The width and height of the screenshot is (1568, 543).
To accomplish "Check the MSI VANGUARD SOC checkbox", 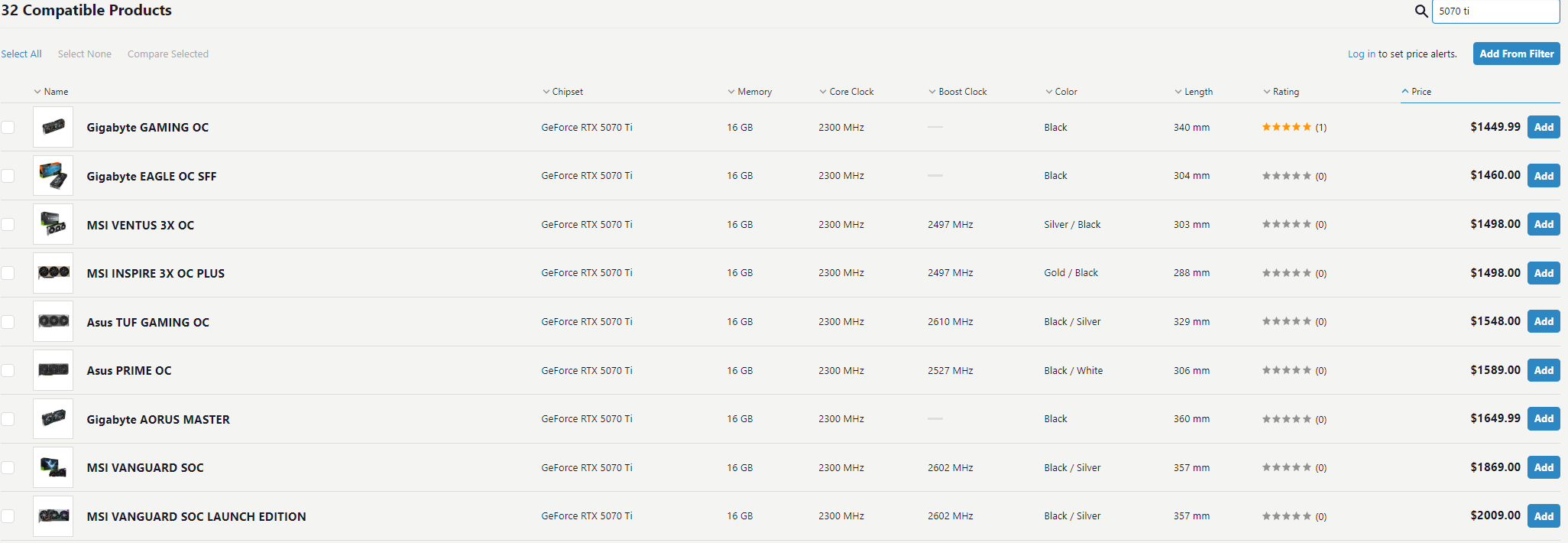I will (x=8, y=467).
